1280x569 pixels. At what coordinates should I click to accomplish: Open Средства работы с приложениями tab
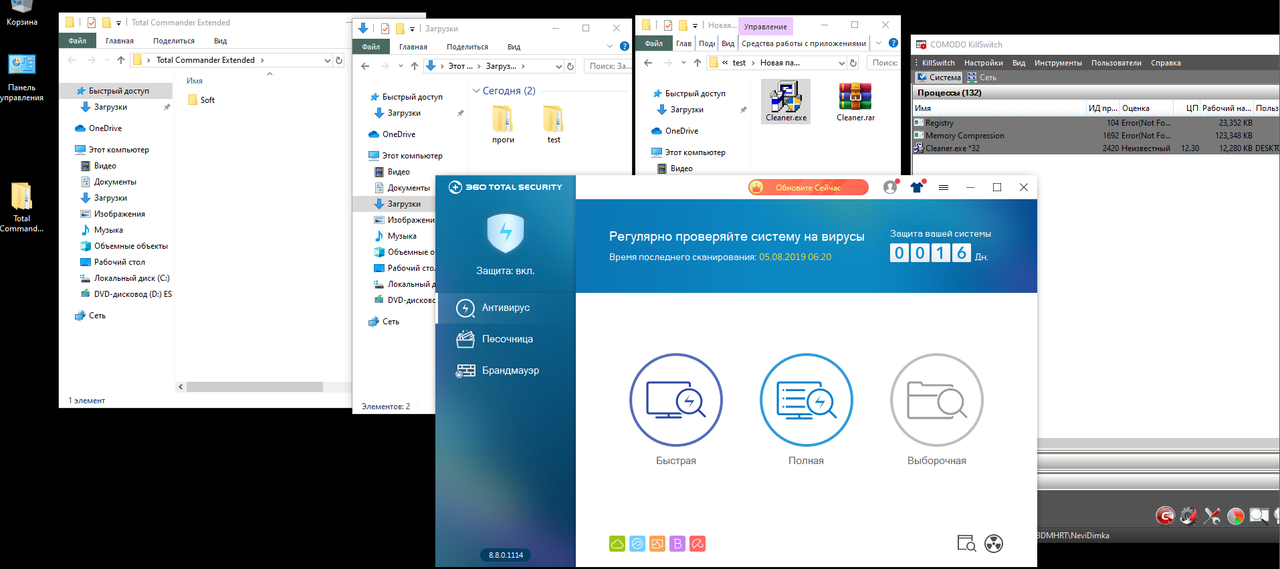tap(803, 44)
